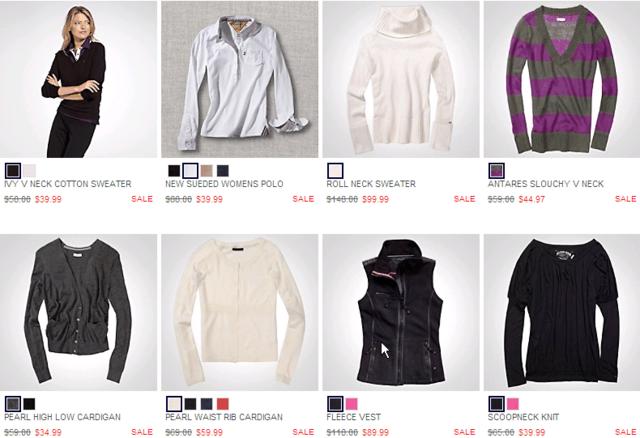This screenshot has width=640, height=438.
Task: Select pink swatch for Scoopneck Knit
Action: coord(513,404)
